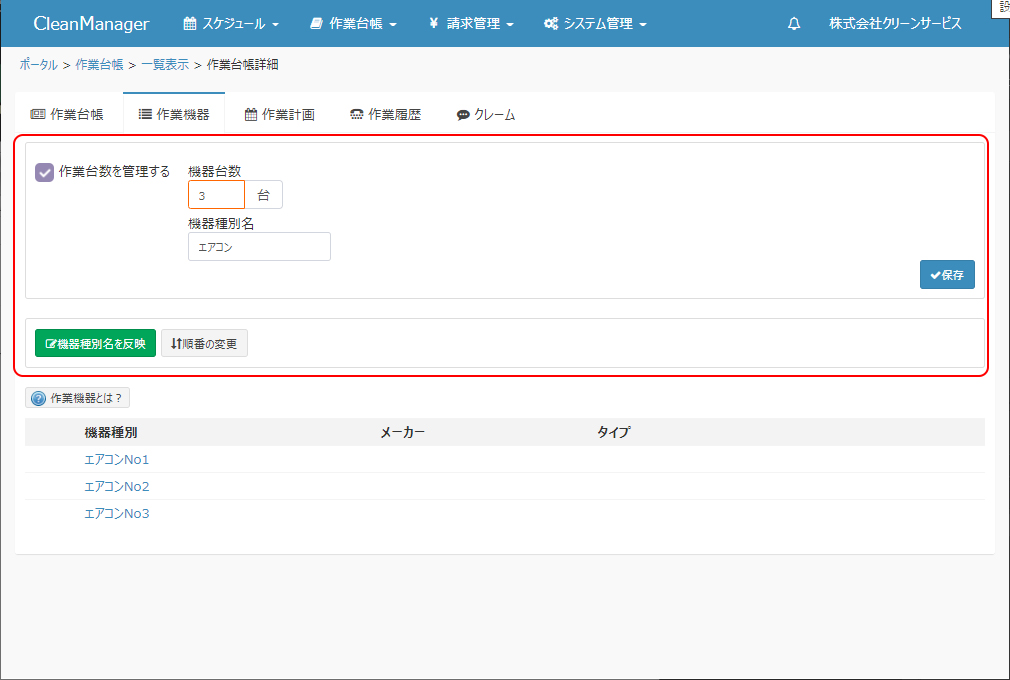Open the エアコンNo1 link
The height and width of the screenshot is (680, 1010).
point(117,460)
